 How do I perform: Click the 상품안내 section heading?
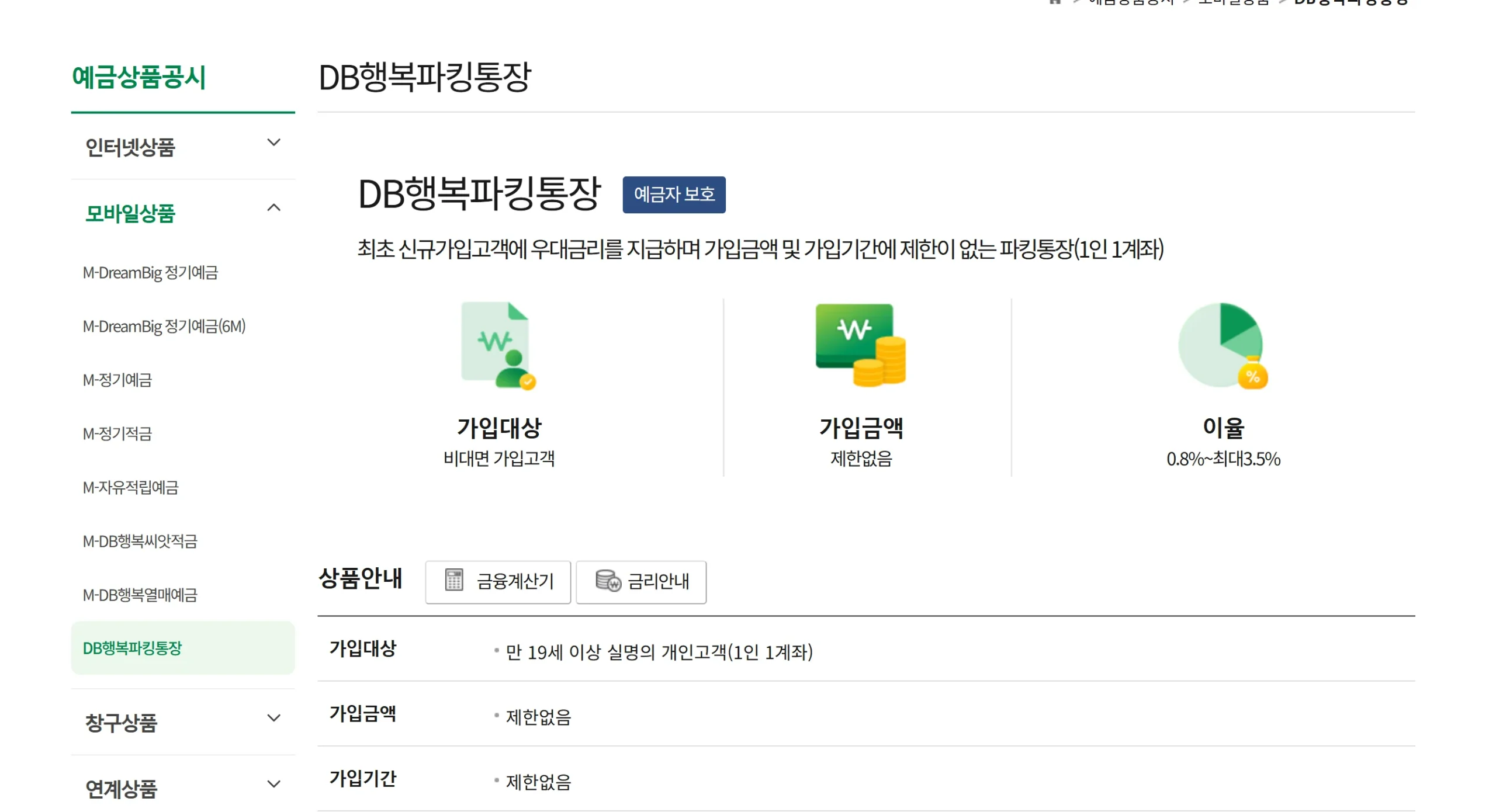(360, 578)
